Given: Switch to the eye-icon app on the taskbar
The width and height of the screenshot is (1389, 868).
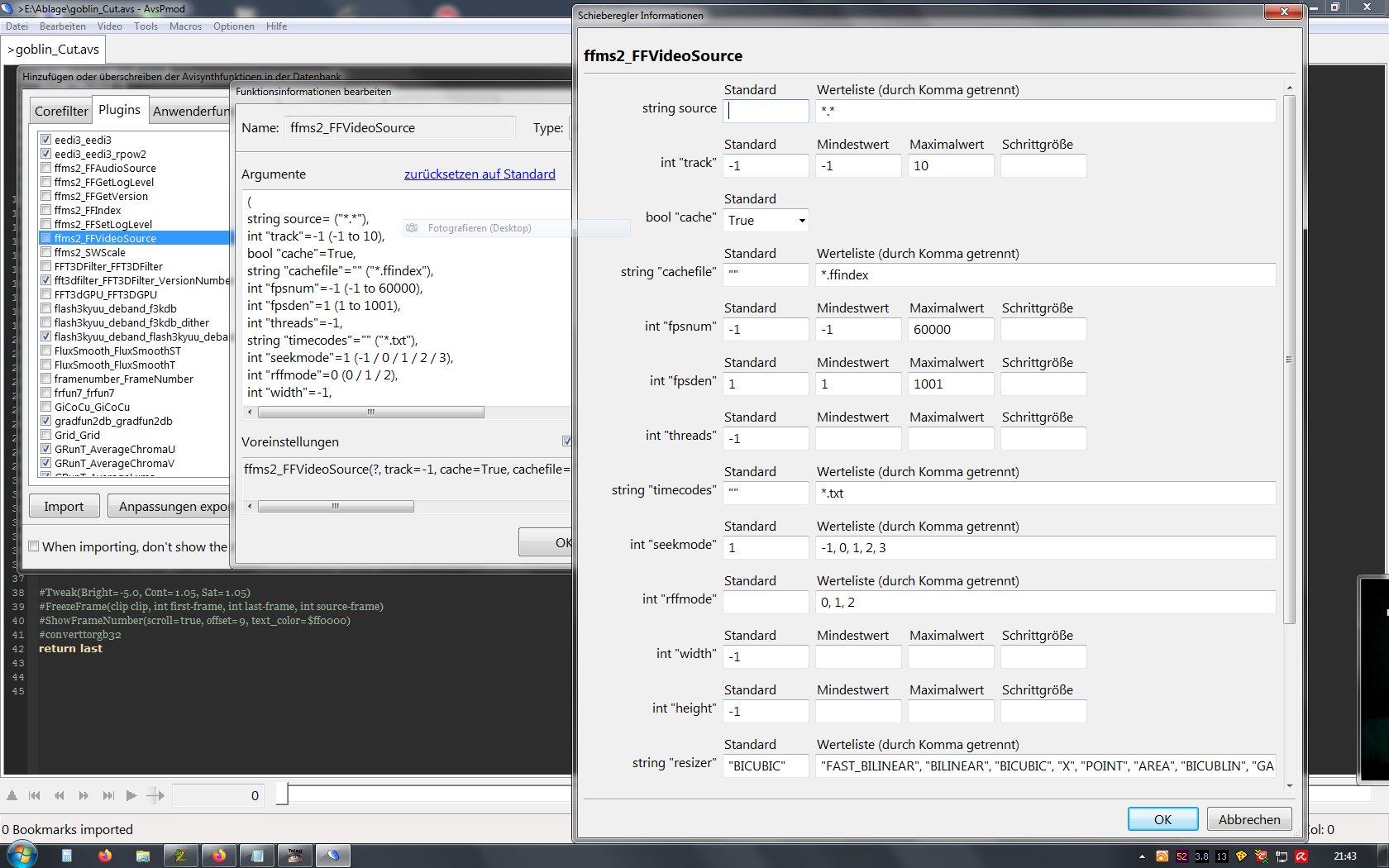Looking at the screenshot, I should 295,856.
